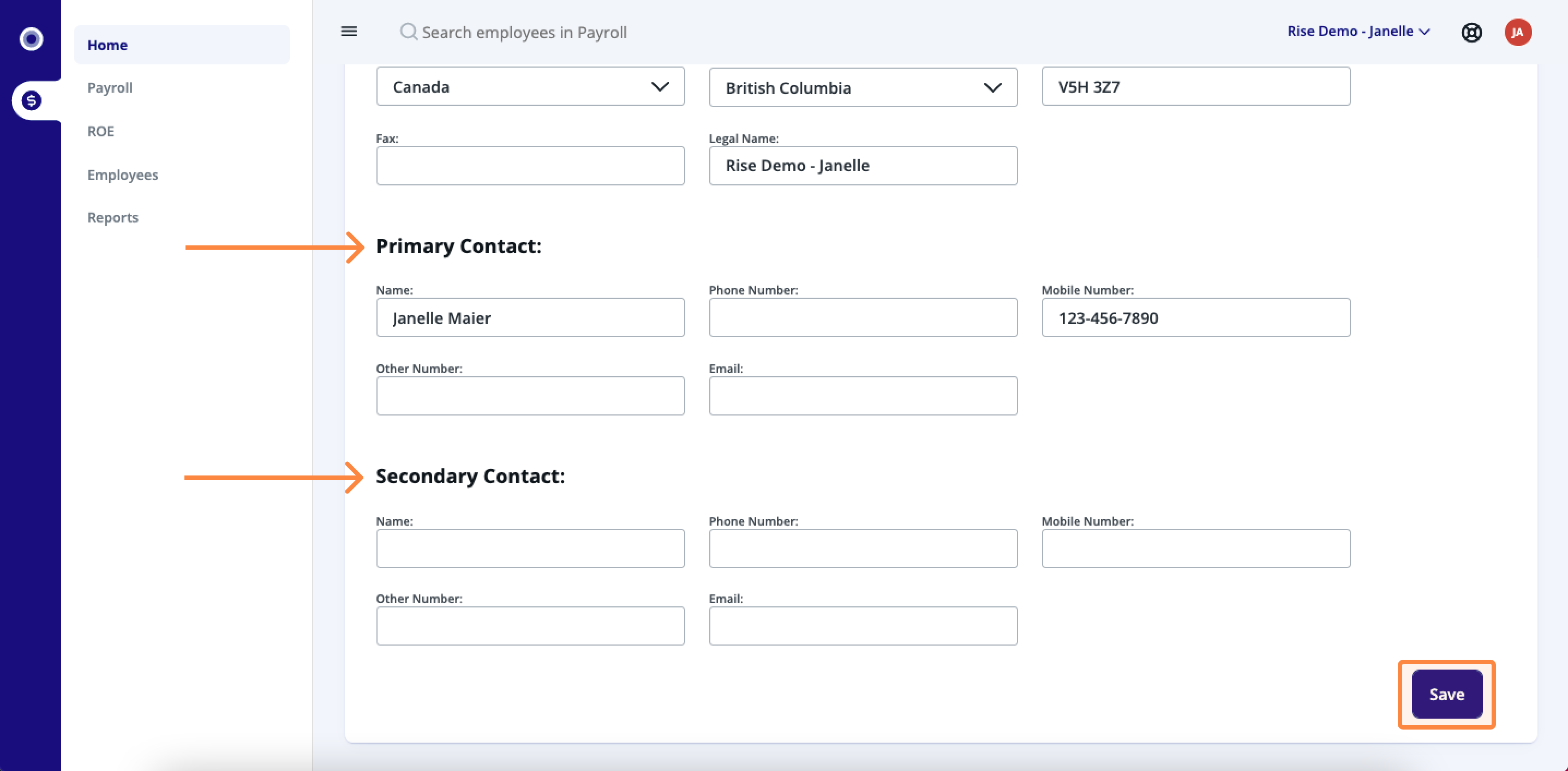
Task: Go to Payroll in the sidebar
Action: [x=110, y=88]
